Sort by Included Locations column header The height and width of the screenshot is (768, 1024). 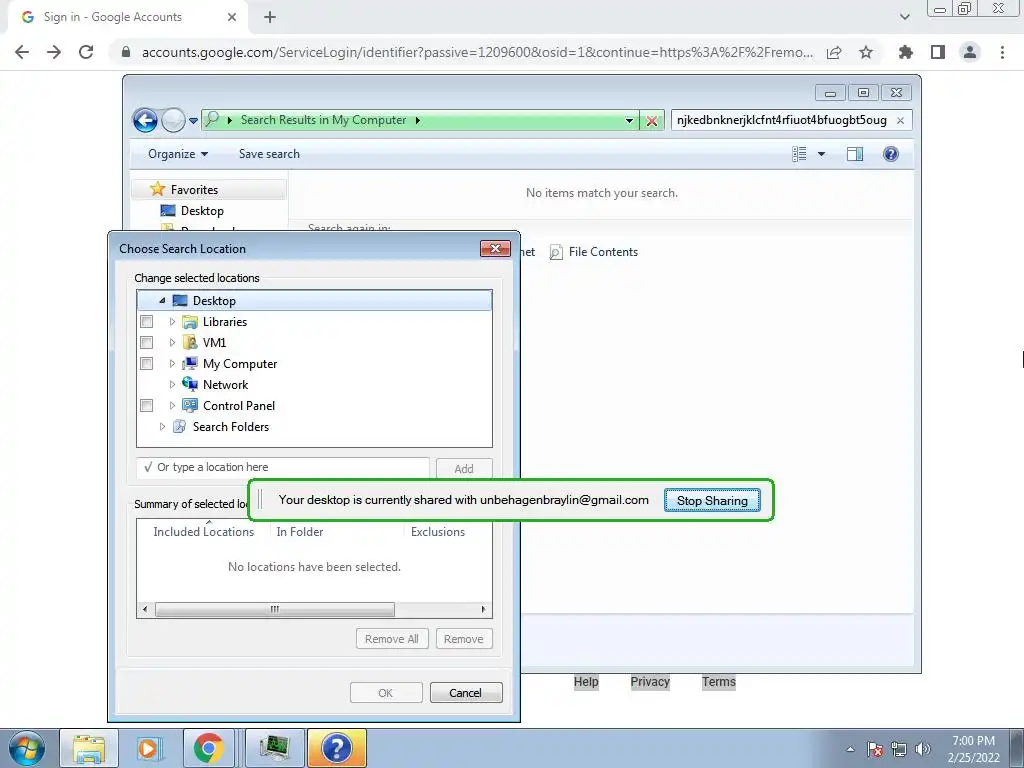203,532
